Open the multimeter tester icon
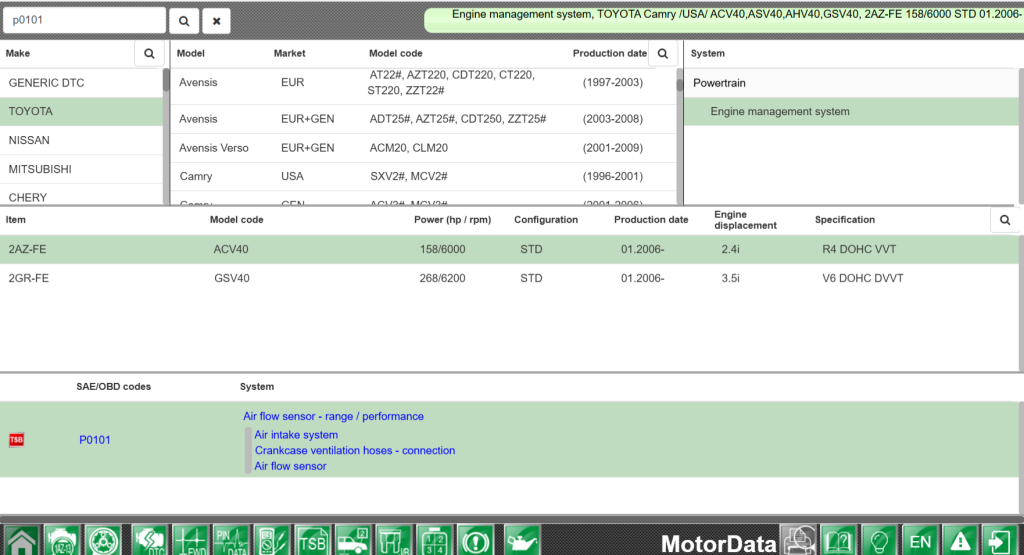Screen dimensions: 1024x555 pyautogui.click(x=272, y=541)
